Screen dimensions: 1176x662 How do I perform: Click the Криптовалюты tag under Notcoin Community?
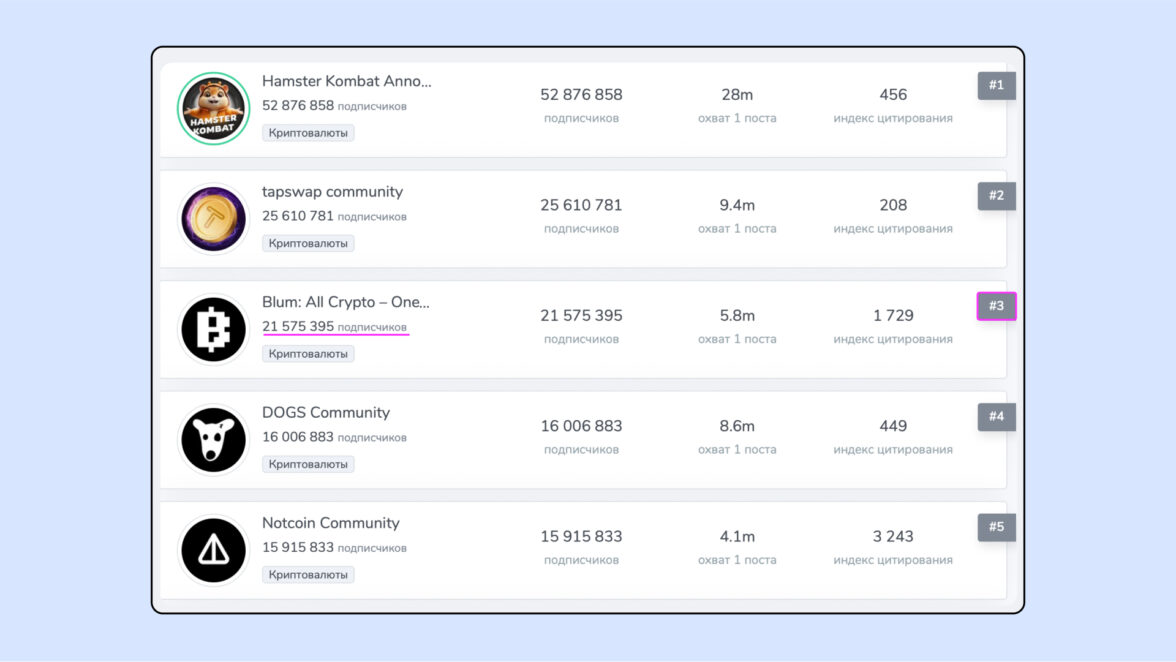308,575
